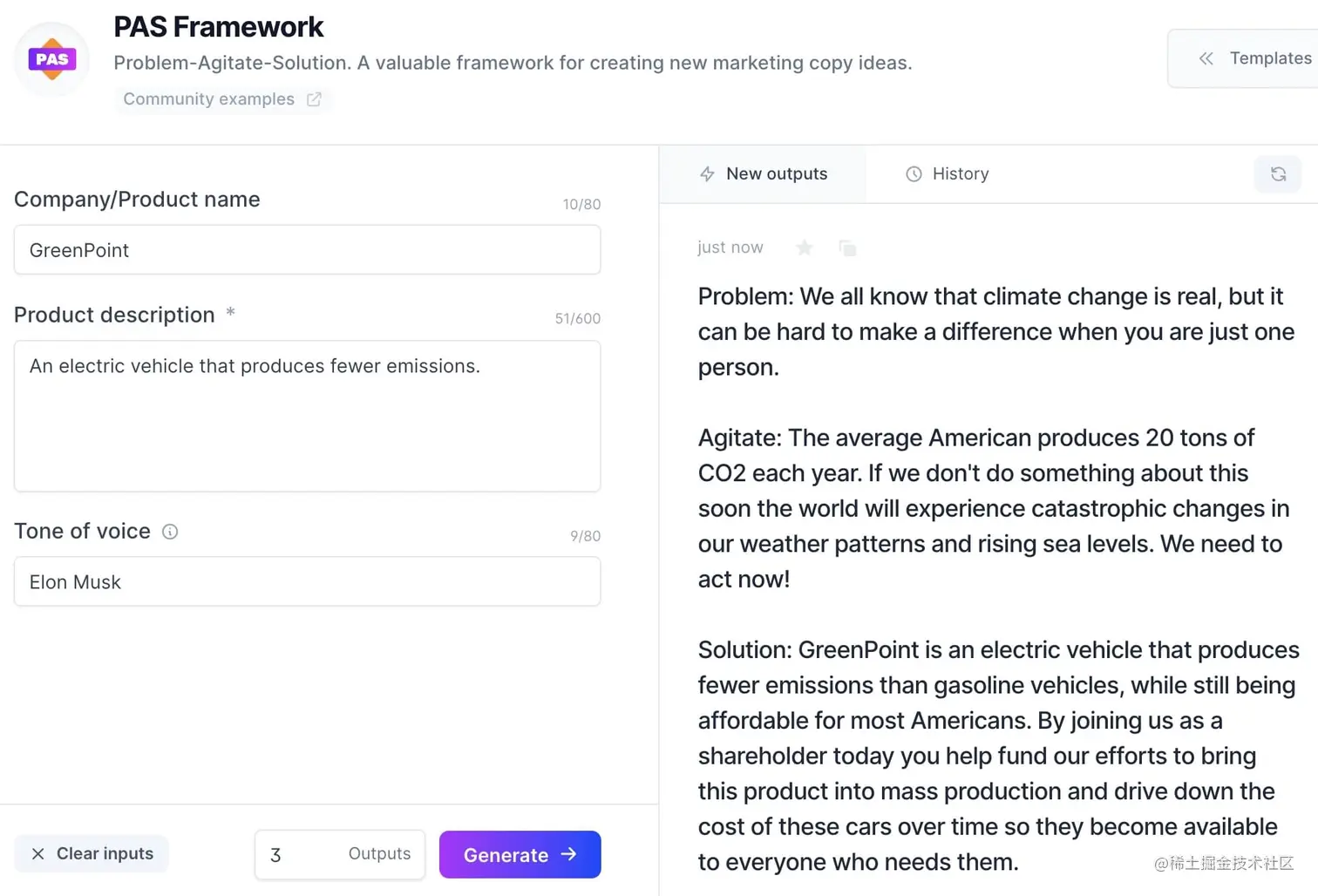The height and width of the screenshot is (896, 1318).
Task: Click the X icon beside Clear inputs
Action: [38, 854]
